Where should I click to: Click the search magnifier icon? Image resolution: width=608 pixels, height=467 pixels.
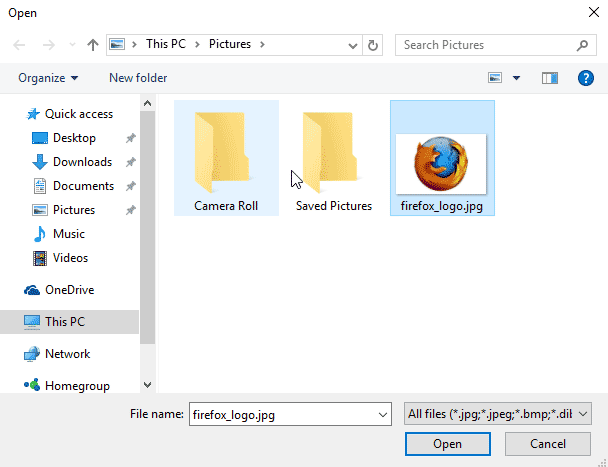click(582, 45)
